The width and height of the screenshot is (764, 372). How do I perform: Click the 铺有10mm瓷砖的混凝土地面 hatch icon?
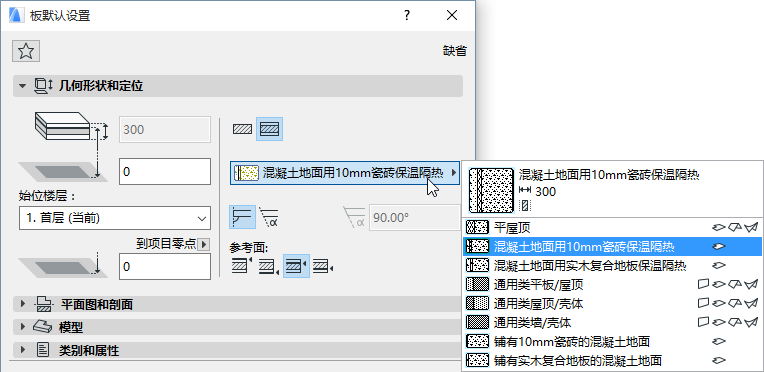478,341
